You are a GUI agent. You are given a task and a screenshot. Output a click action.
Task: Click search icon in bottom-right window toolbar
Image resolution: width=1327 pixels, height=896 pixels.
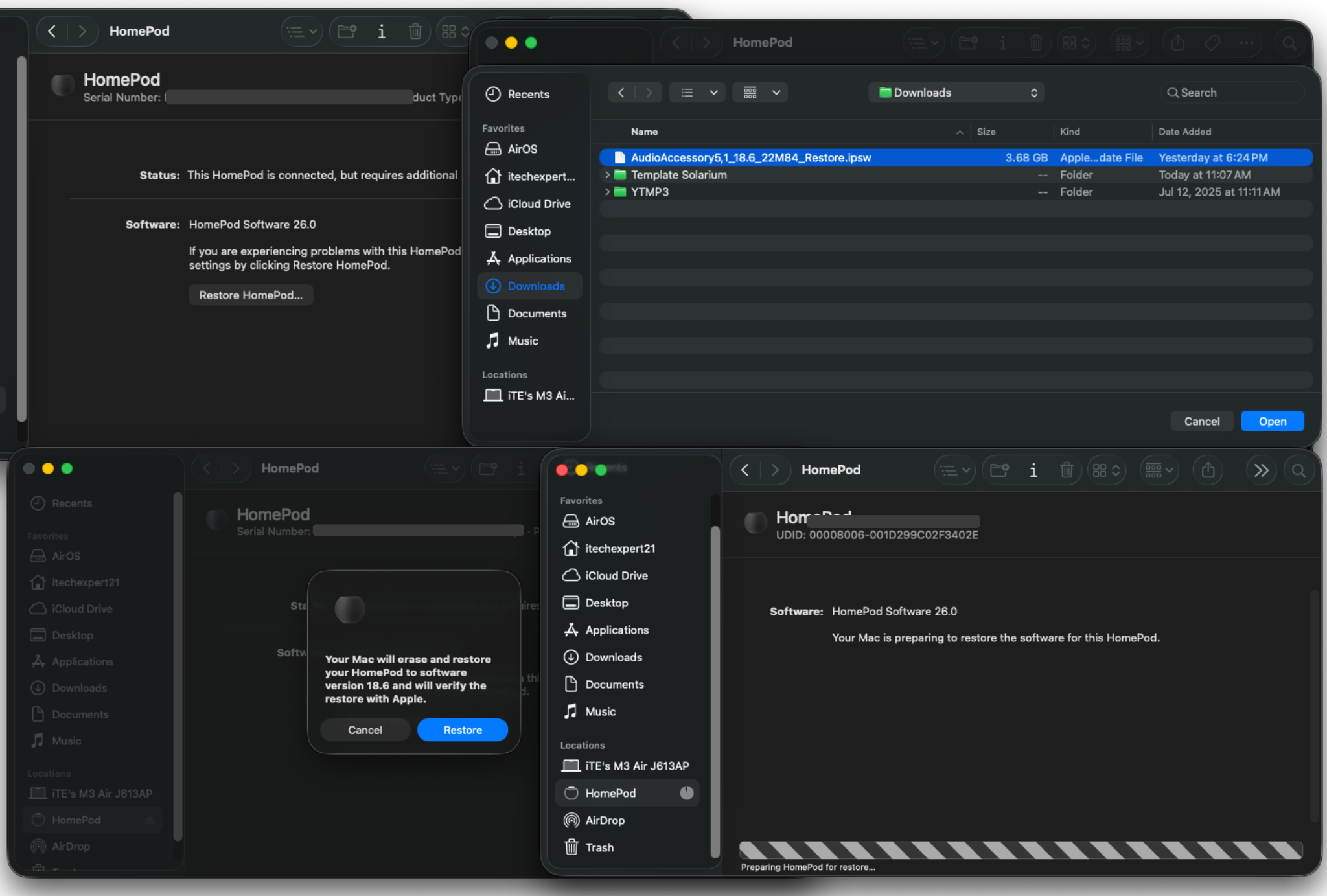click(x=1298, y=470)
